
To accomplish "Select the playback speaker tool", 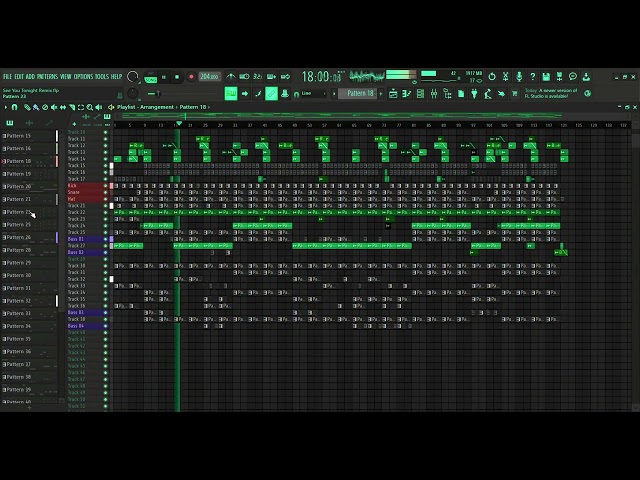I will [99, 107].
